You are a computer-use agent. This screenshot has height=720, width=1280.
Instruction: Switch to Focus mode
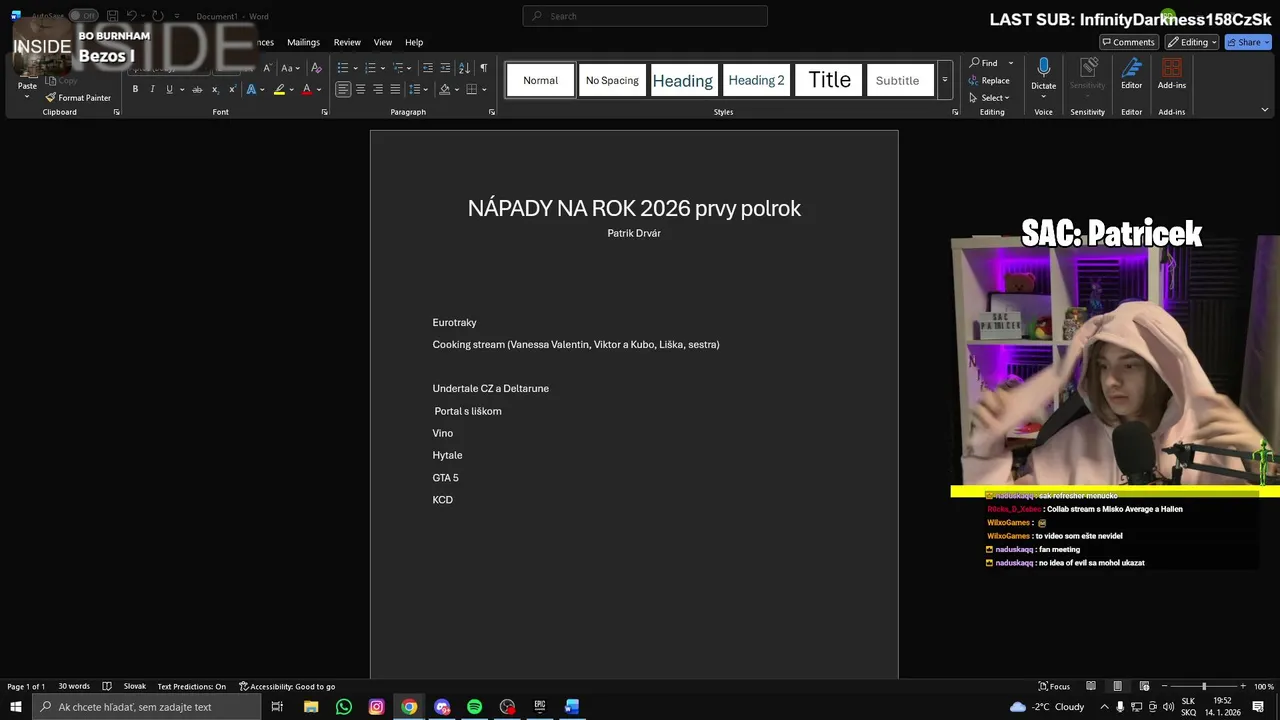pos(1054,686)
